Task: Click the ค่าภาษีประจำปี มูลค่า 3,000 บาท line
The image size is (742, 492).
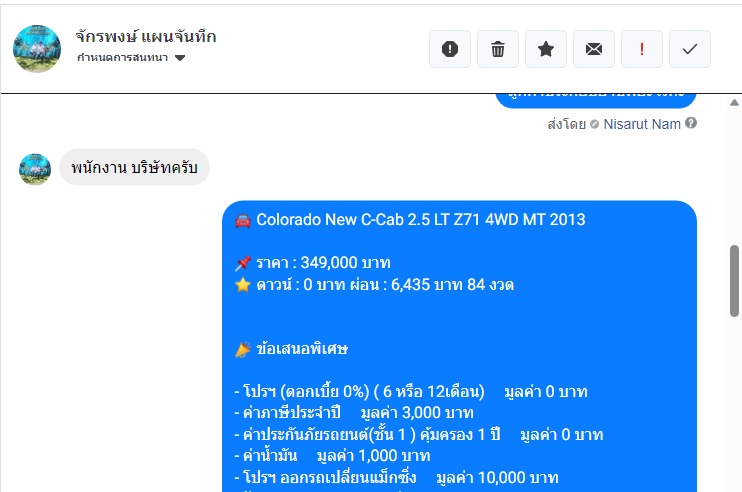Action: [353, 413]
